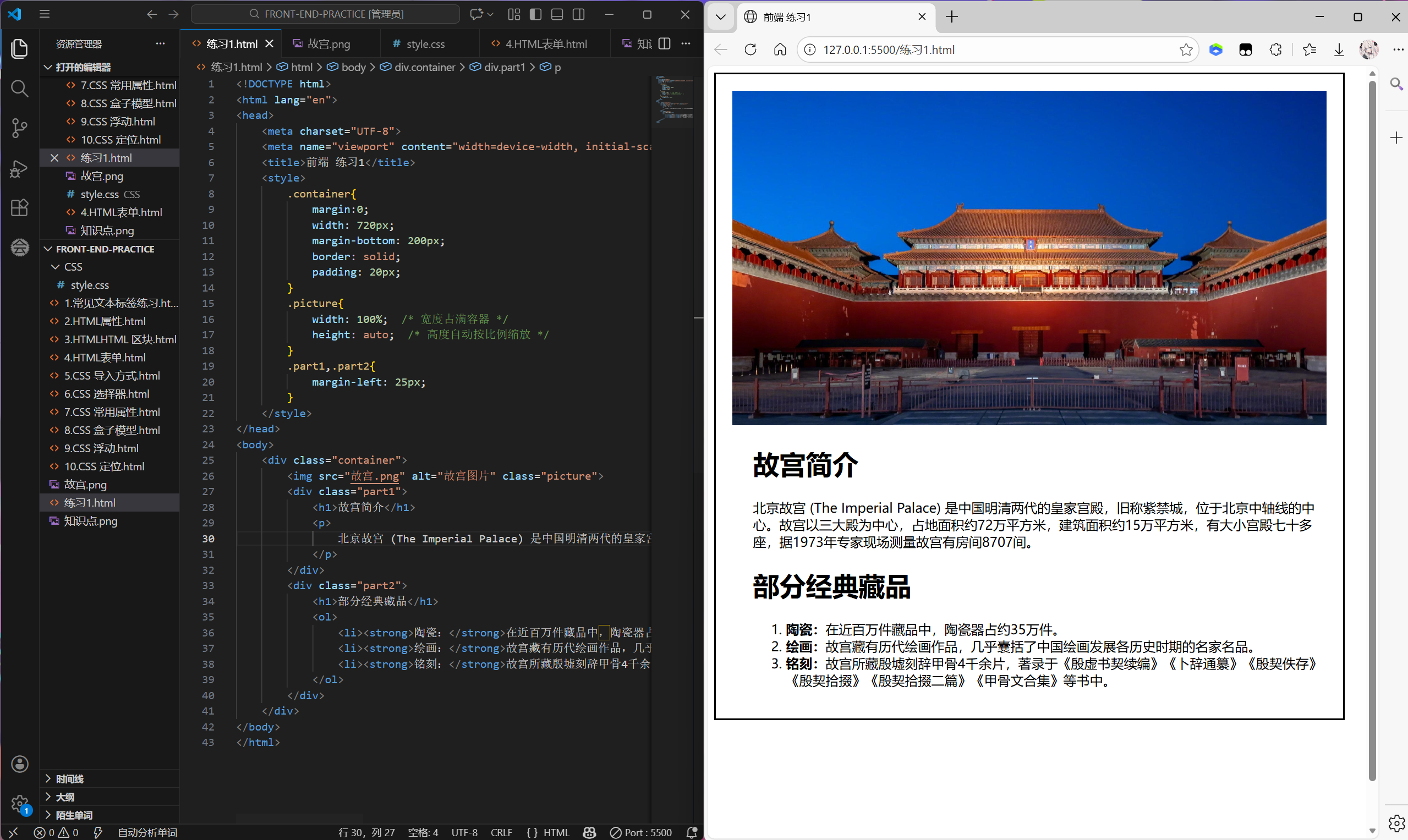Switch to the style.css editor tab
Viewport: 1408px width, 840px height.
tap(425, 44)
